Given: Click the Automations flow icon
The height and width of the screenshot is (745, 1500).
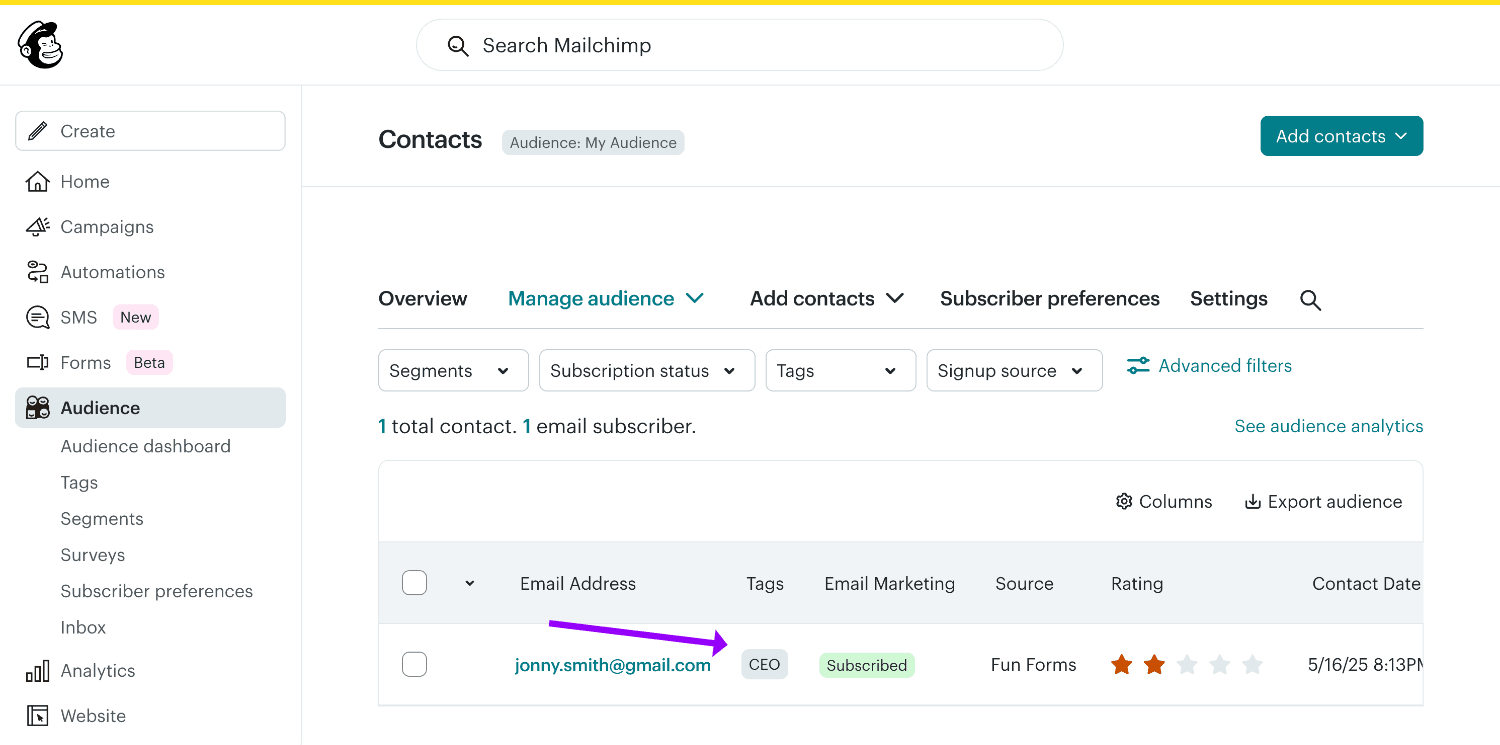Looking at the screenshot, I should (37, 272).
